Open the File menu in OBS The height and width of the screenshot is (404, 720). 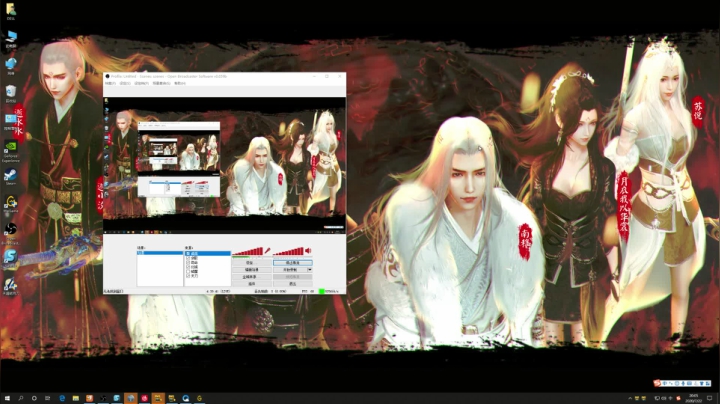110,84
